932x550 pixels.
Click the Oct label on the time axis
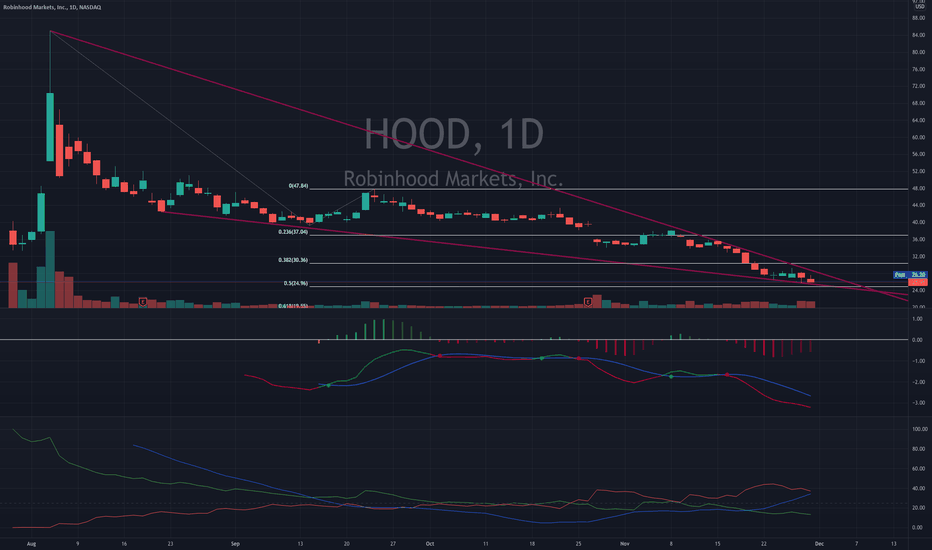pos(430,543)
